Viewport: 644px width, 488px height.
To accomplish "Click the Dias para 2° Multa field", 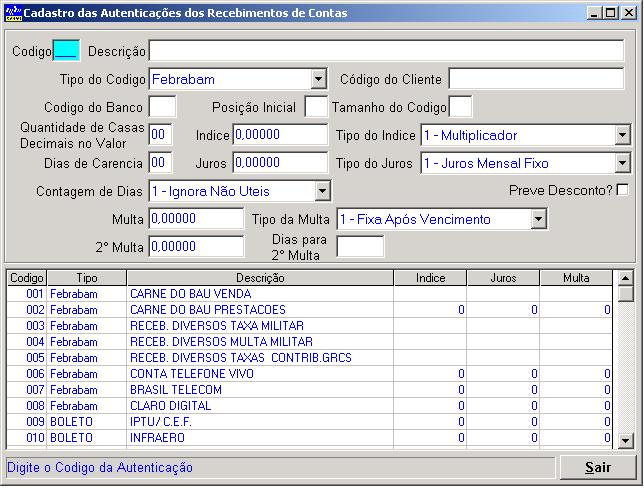I will [360, 246].
